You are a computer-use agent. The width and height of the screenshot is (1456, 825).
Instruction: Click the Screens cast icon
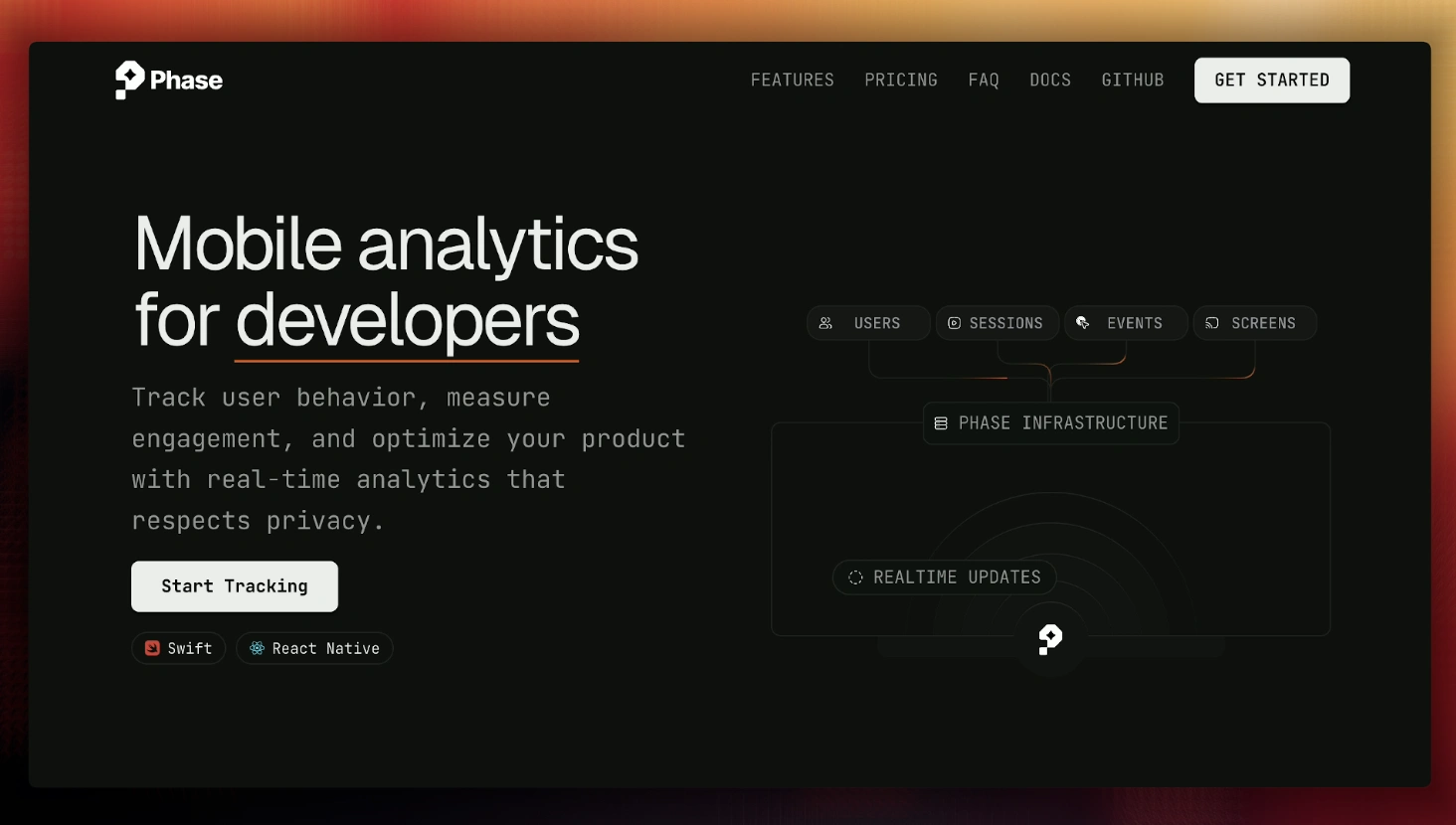pyautogui.click(x=1211, y=323)
